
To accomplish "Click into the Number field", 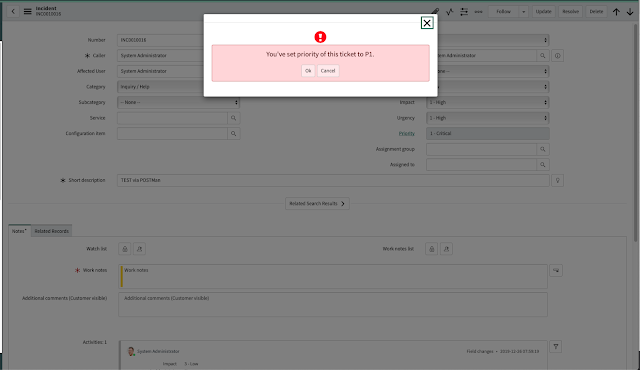I will coord(160,40).
